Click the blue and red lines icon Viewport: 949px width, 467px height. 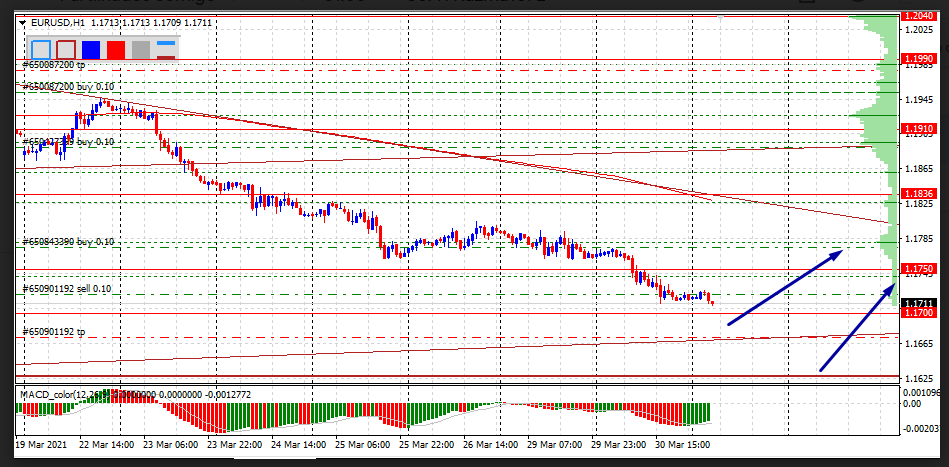(166, 49)
